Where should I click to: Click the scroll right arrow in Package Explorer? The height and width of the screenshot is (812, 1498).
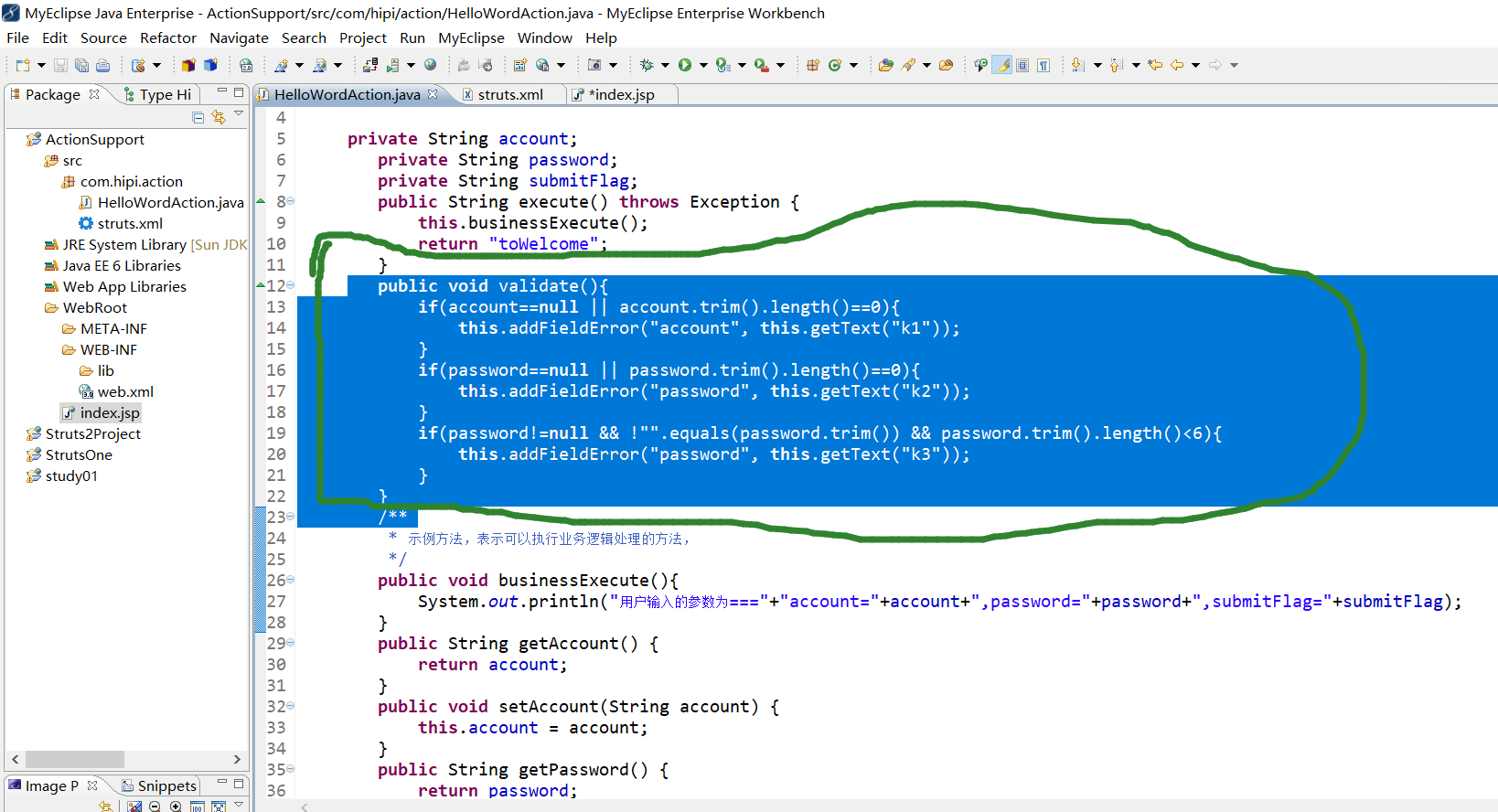coord(237,759)
